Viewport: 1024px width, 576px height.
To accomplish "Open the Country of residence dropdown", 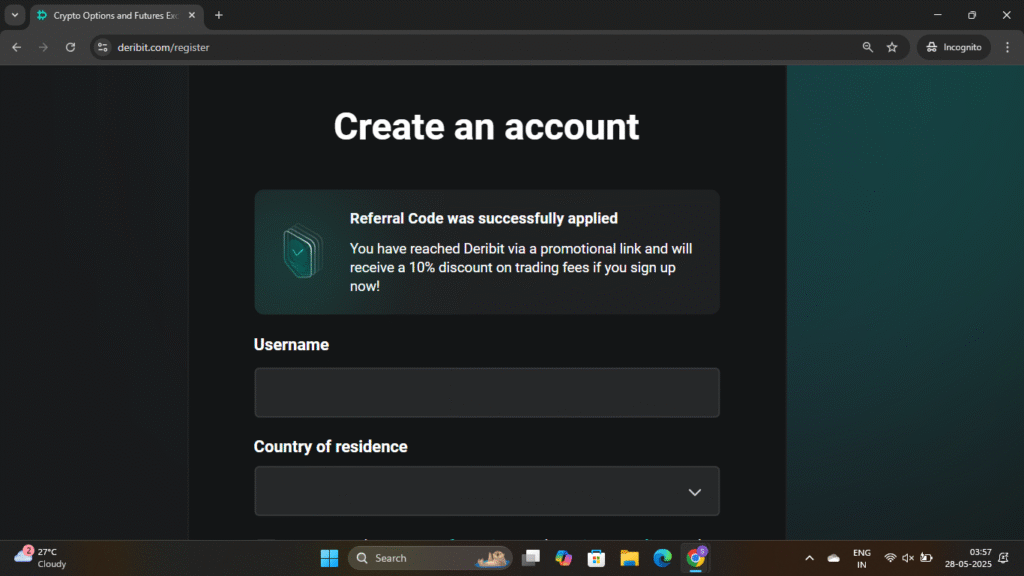I will (x=487, y=491).
